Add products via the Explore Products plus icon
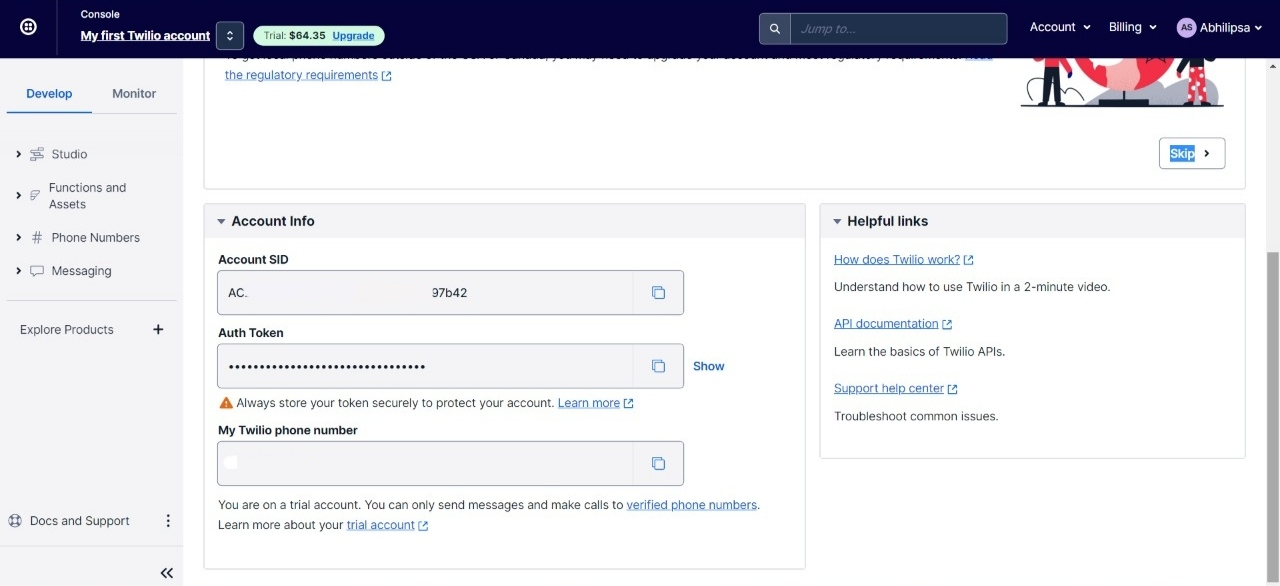The width and height of the screenshot is (1280, 586). click(x=157, y=329)
